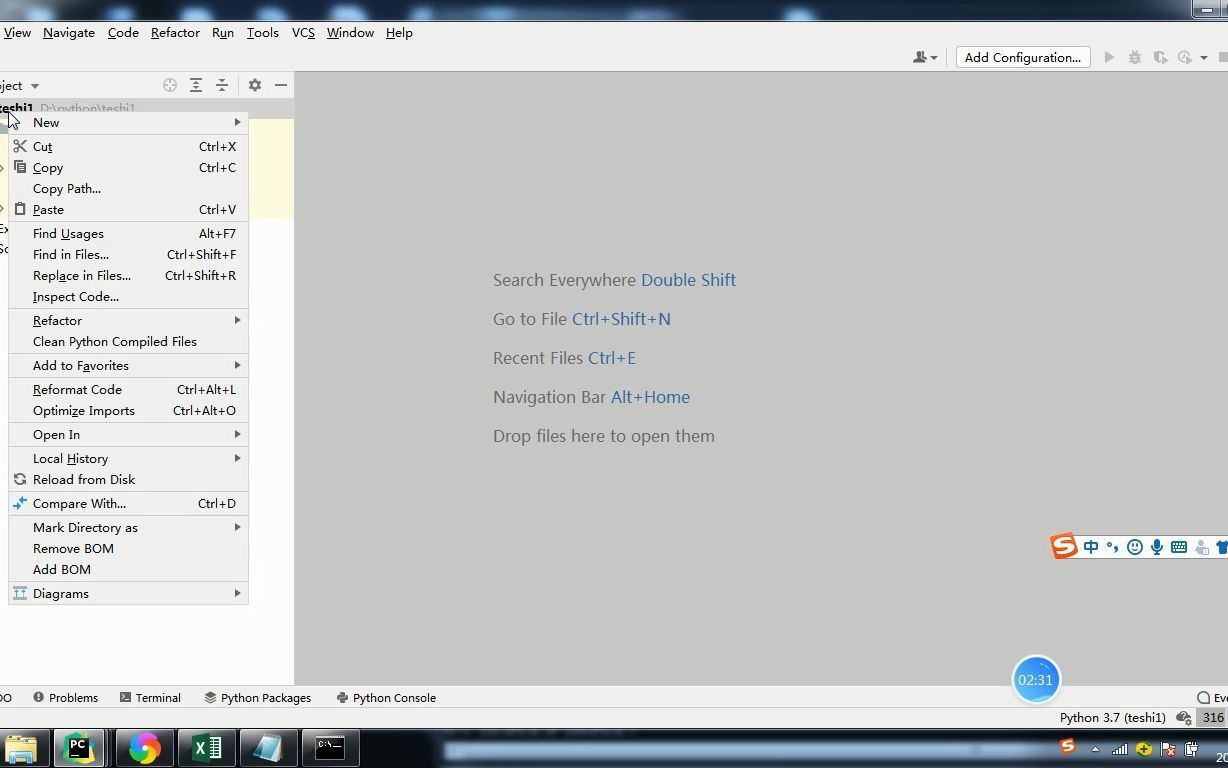
Task: Open the Python Console tool window
Action: click(x=386, y=697)
